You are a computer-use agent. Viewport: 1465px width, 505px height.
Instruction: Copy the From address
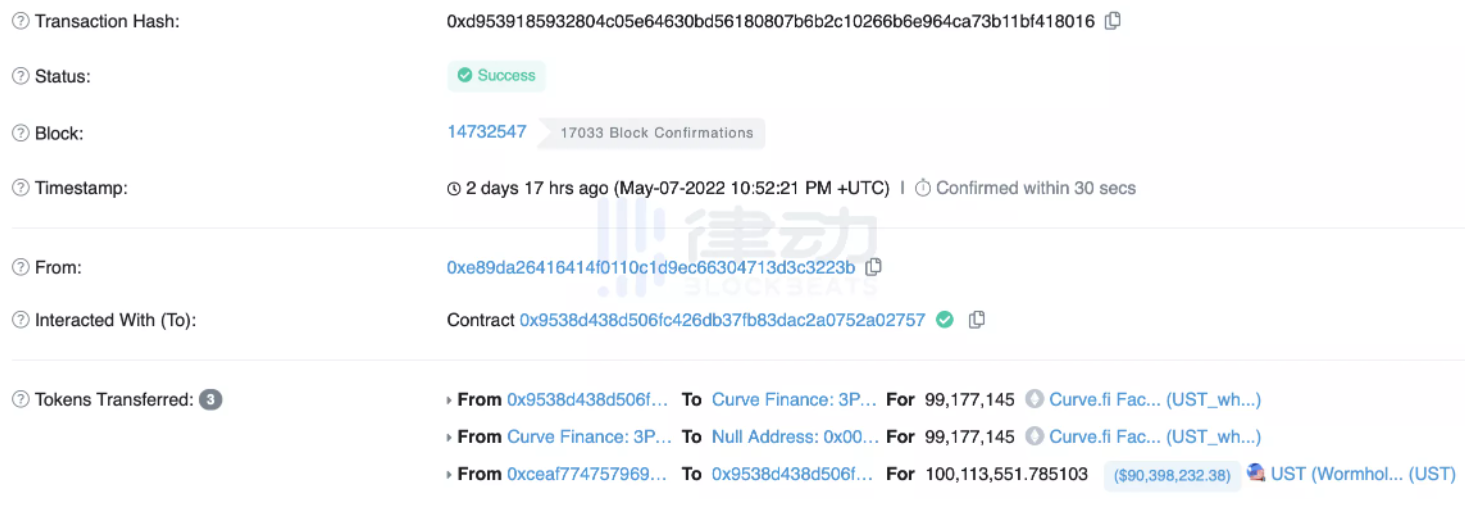(x=873, y=267)
